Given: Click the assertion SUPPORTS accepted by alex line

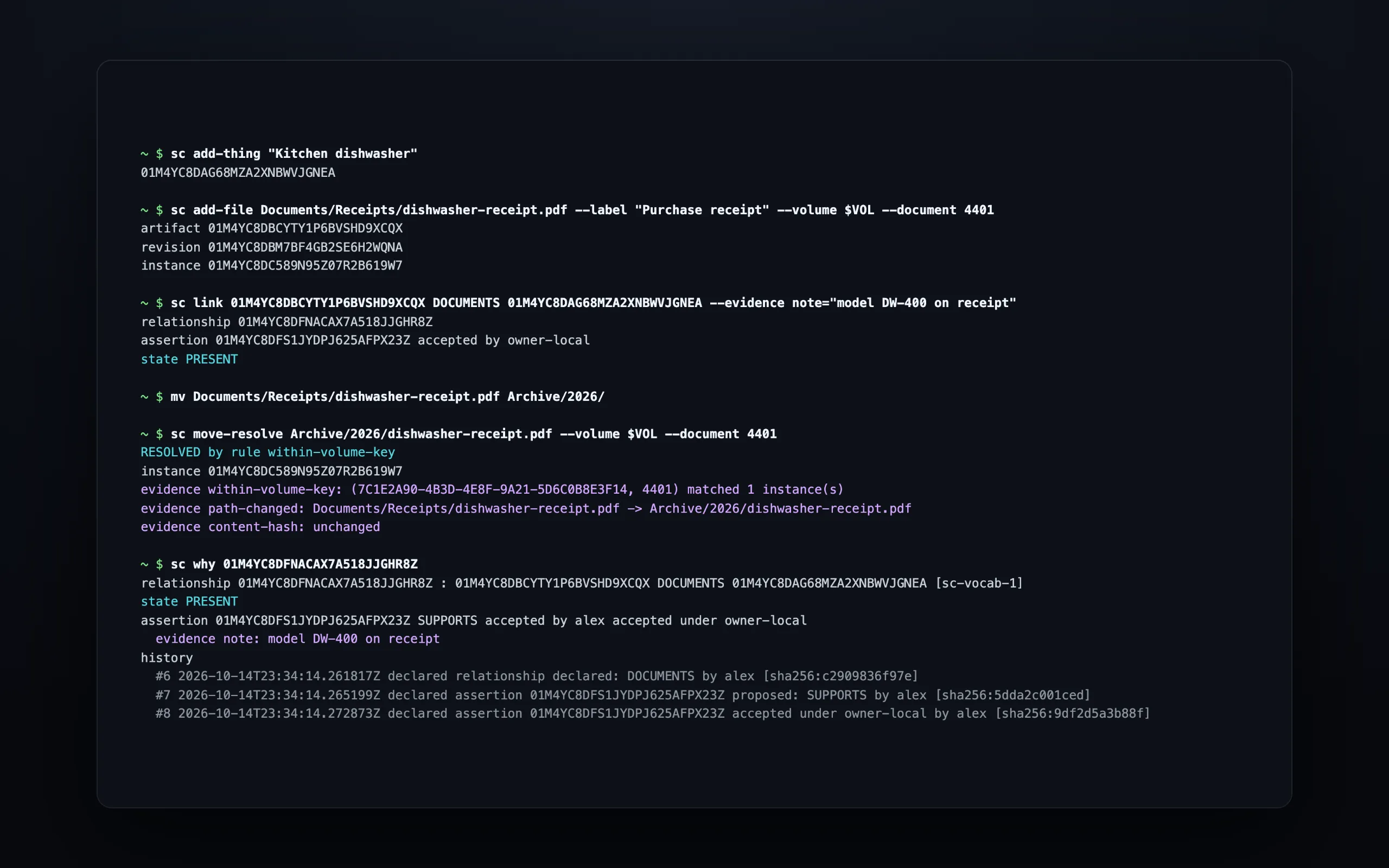Looking at the screenshot, I should point(474,621).
